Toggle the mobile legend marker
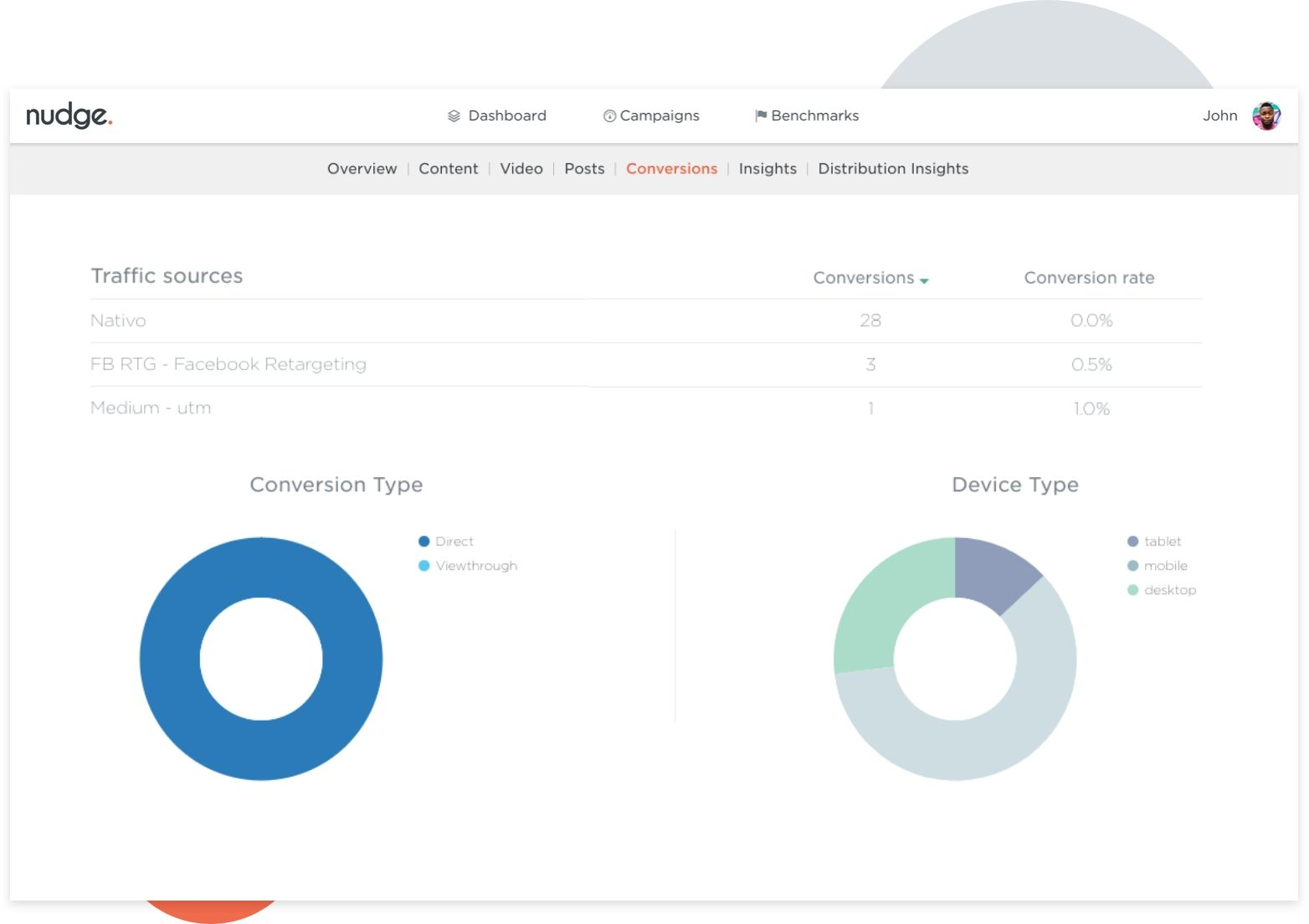Viewport: 1309px width, 924px height. [1132, 566]
